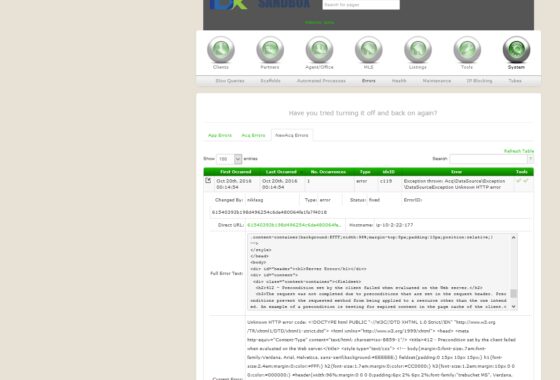Click the Full Error Text scrollbar thumb
This screenshot has width=560, height=380.
click(x=514, y=294)
